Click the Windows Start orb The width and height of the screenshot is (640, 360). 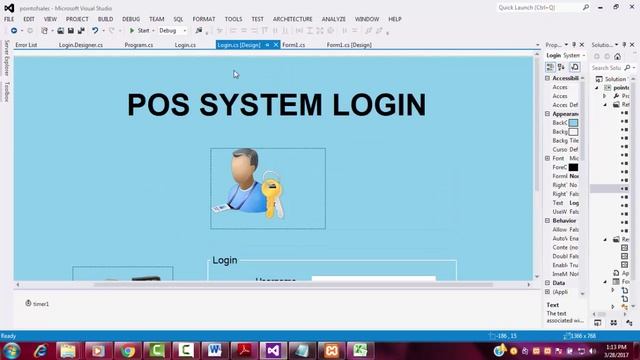point(11,351)
